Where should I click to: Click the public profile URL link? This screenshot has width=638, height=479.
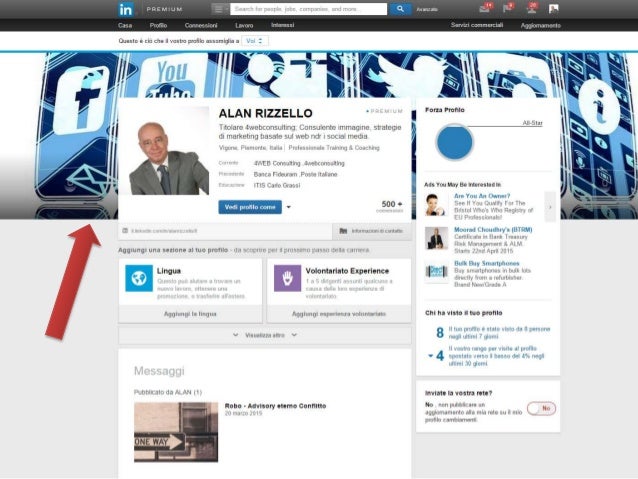click(164, 231)
